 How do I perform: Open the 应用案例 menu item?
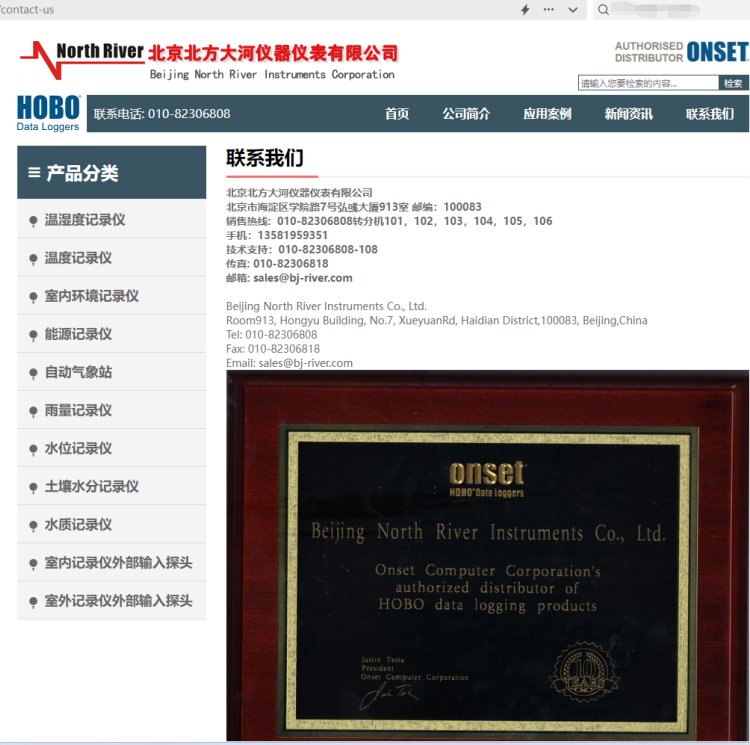(x=547, y=114)
